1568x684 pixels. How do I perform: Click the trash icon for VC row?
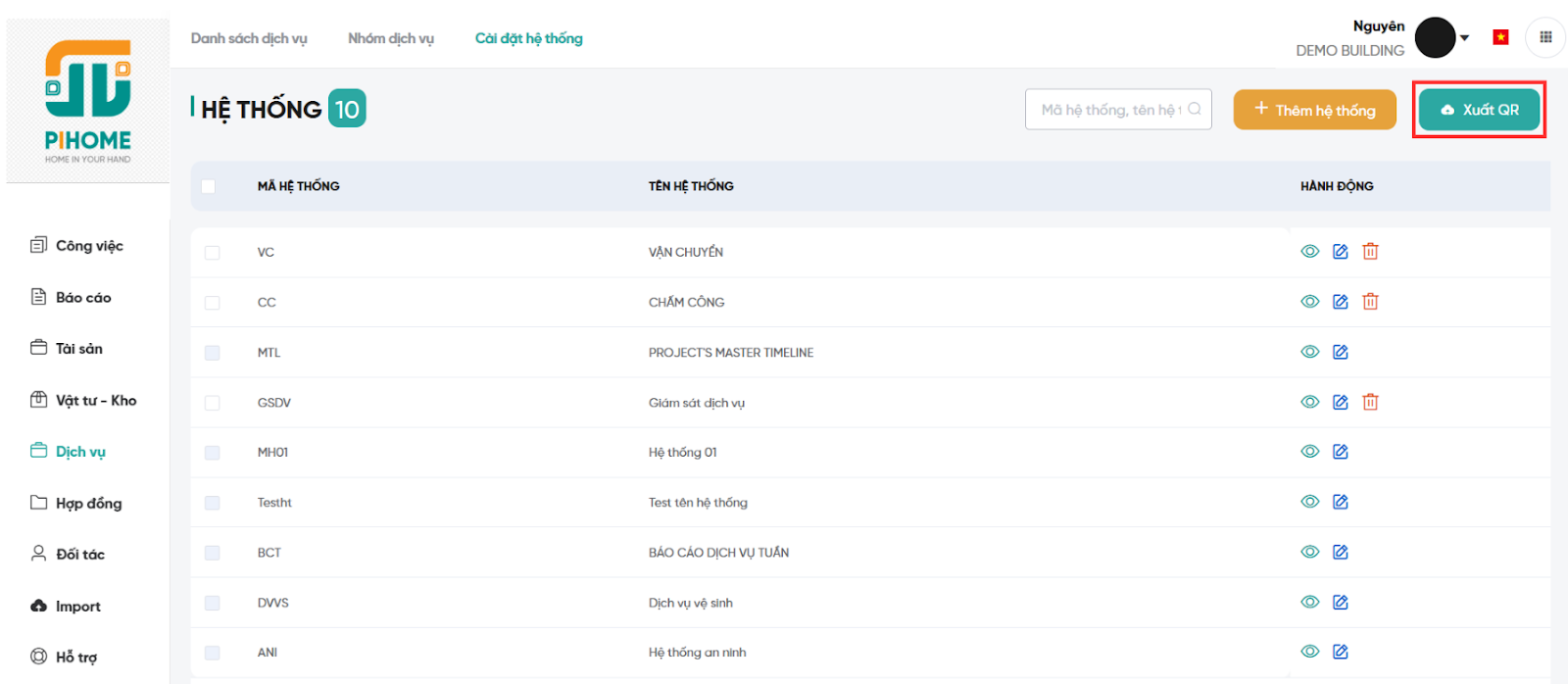1370,252
